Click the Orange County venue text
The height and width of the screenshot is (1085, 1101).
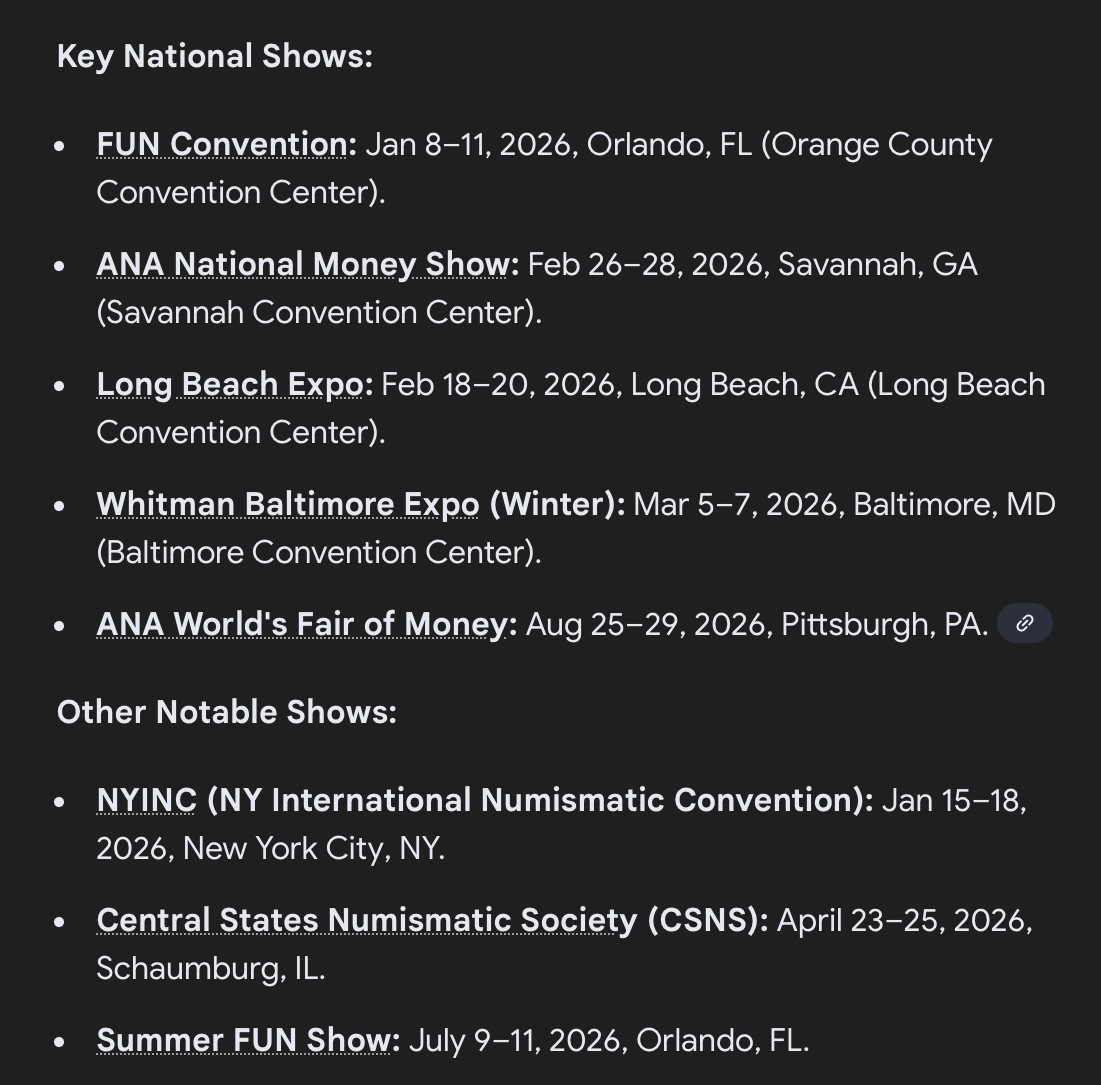pos(876,145)
